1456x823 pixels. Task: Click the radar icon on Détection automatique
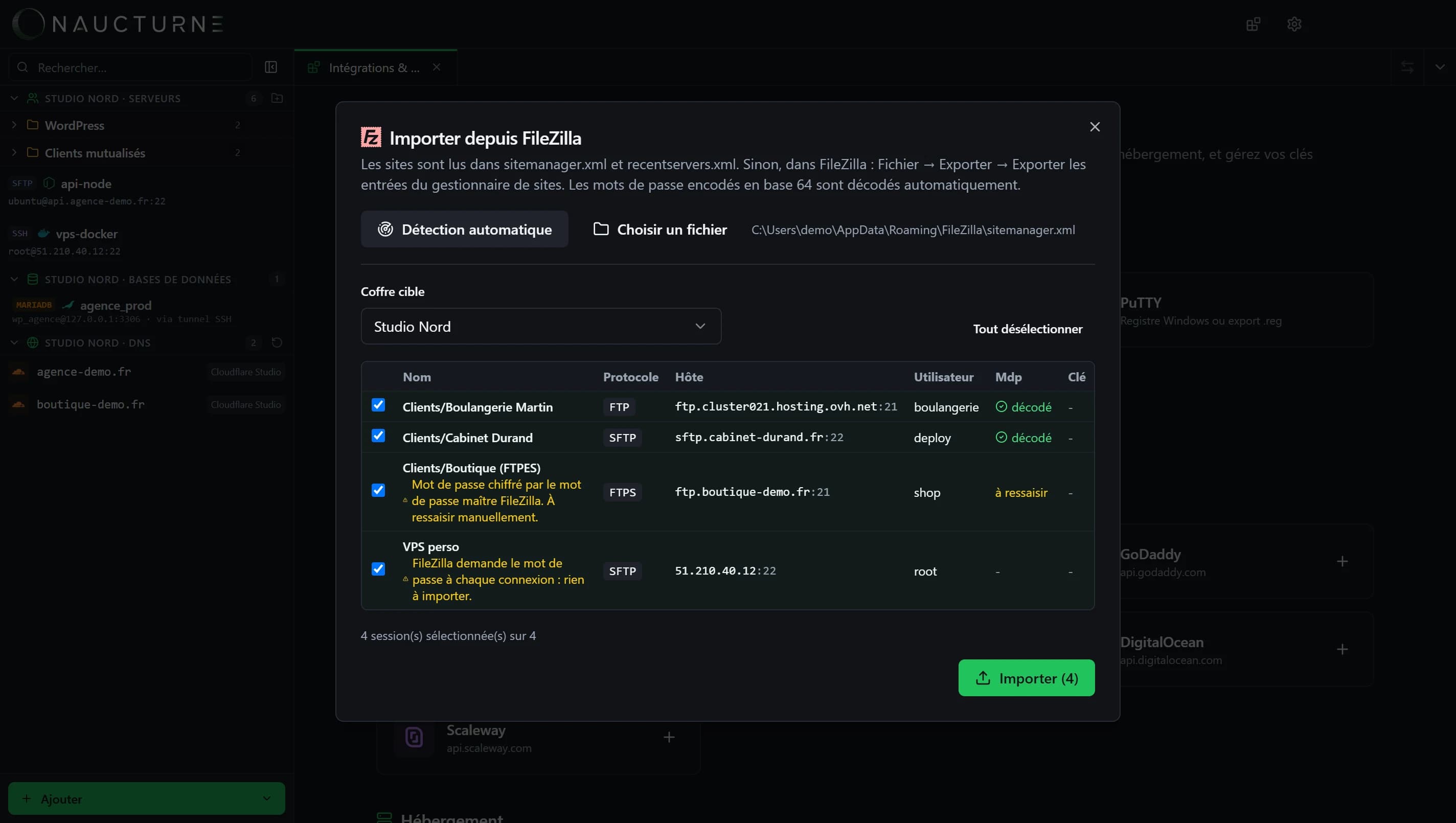(385, 229)
